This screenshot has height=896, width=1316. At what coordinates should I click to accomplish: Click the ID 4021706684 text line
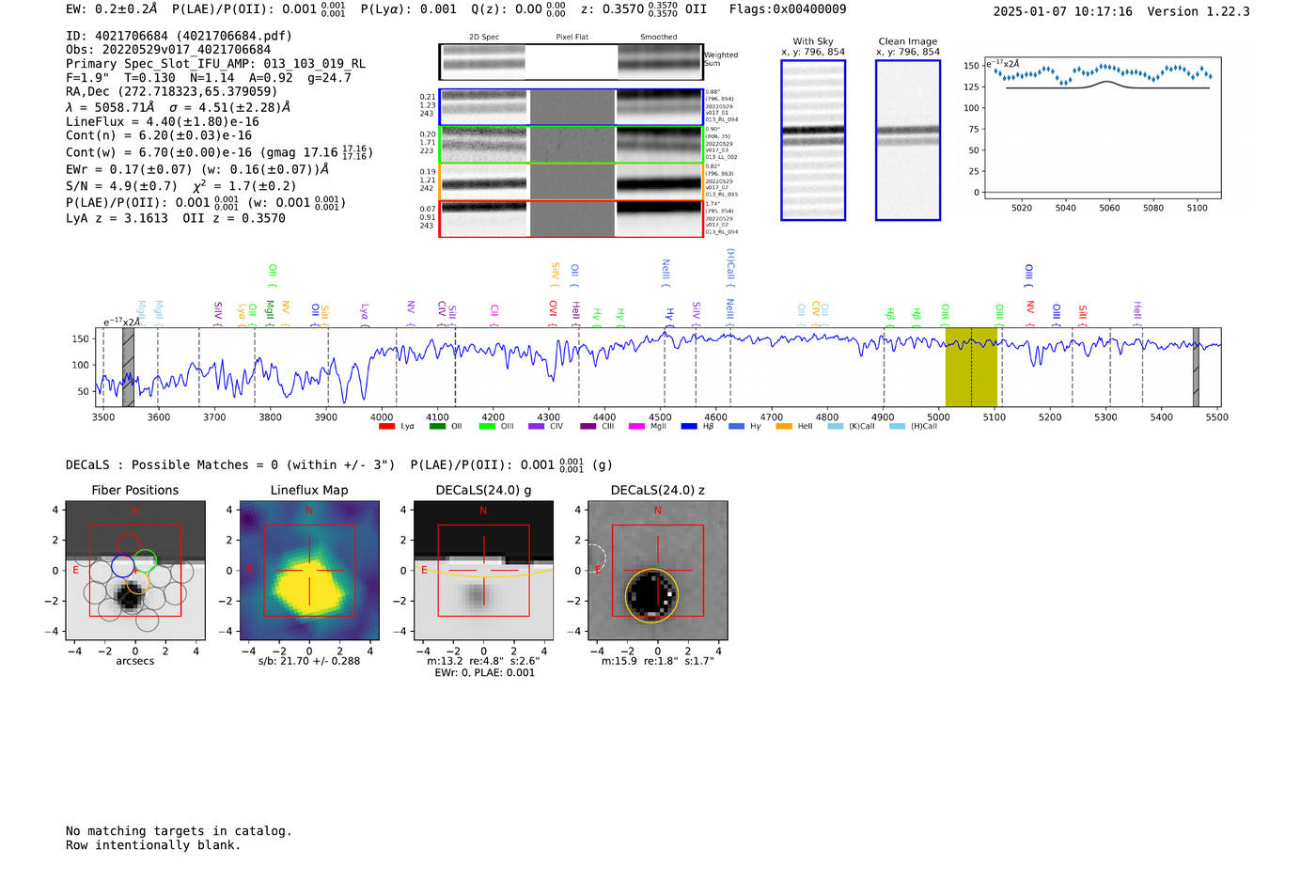(179, 36)
